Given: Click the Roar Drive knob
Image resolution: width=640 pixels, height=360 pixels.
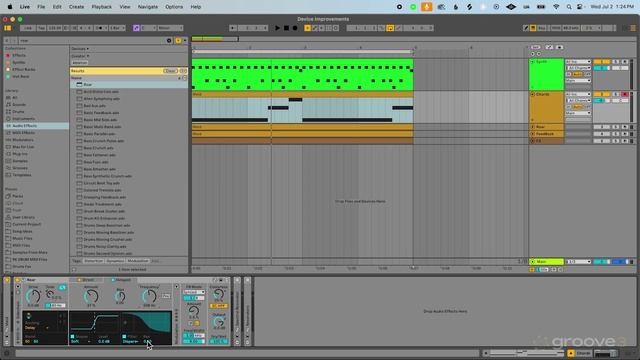Looking at the screenshot, I should coord(33,296).
